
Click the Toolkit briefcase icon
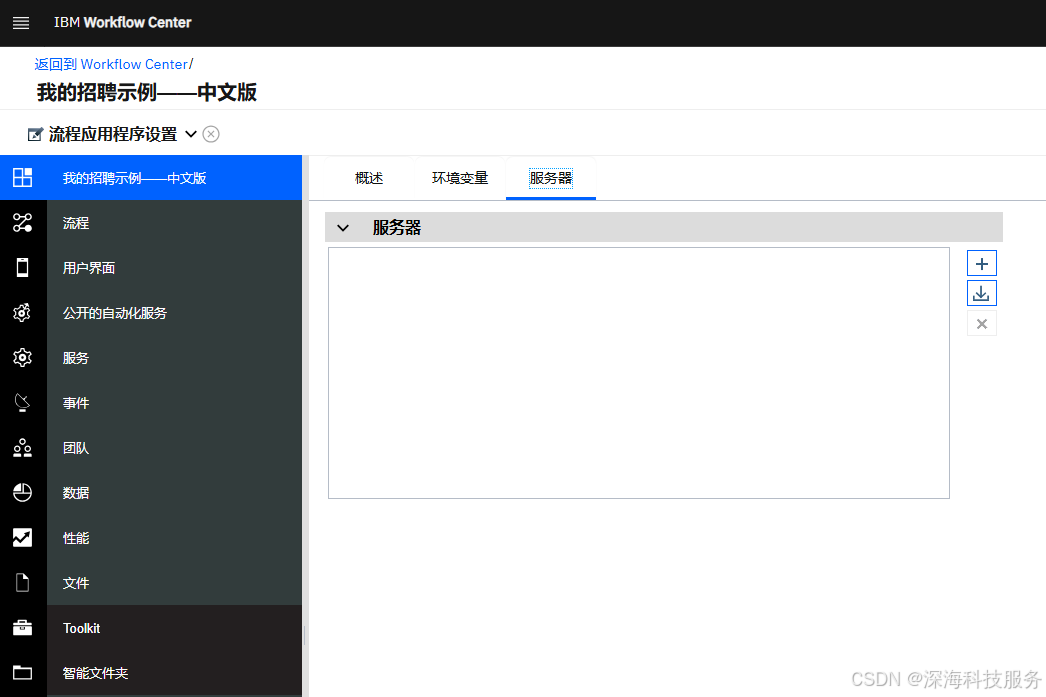23,628
